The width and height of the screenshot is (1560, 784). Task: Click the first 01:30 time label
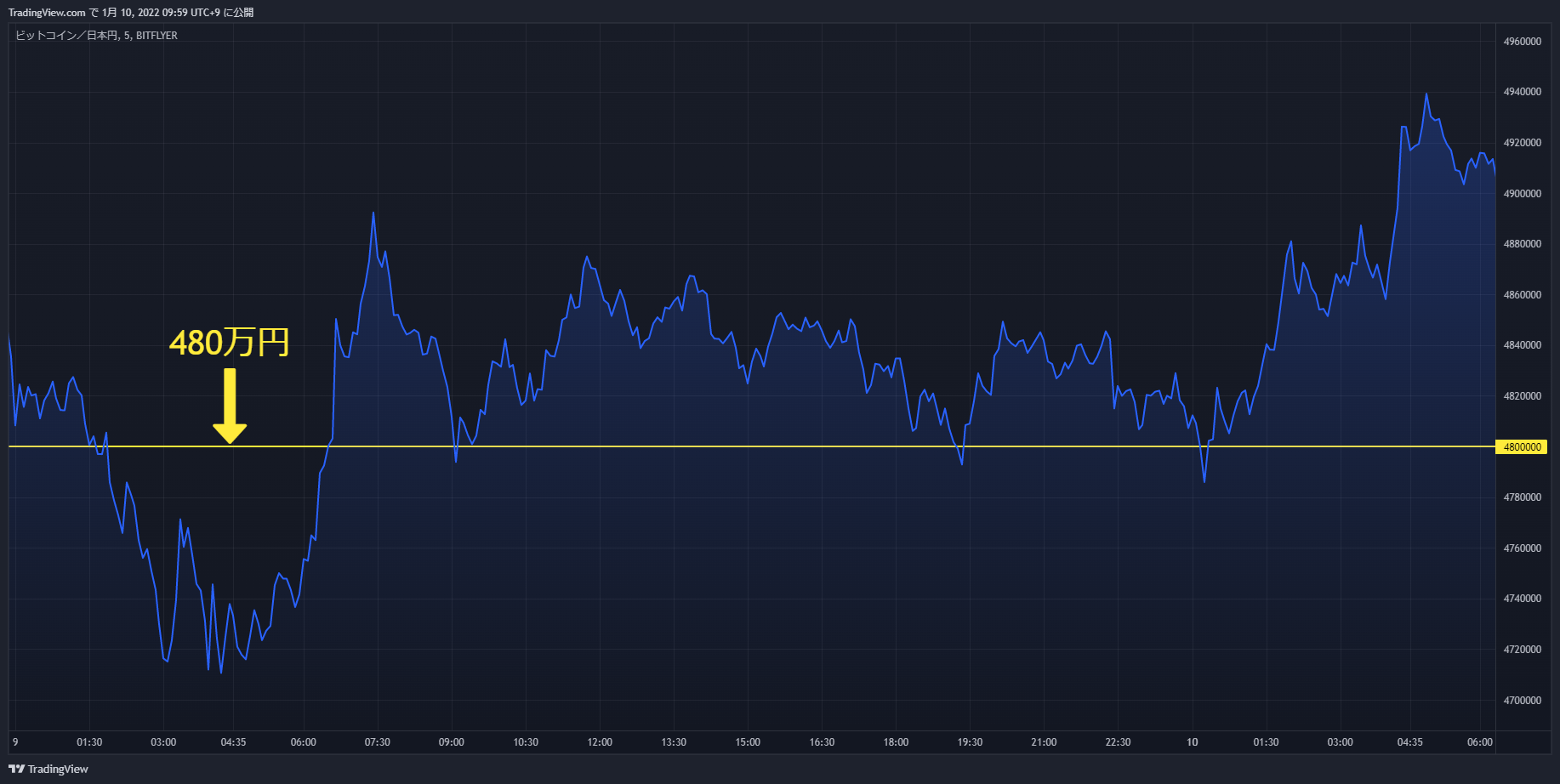89,742
